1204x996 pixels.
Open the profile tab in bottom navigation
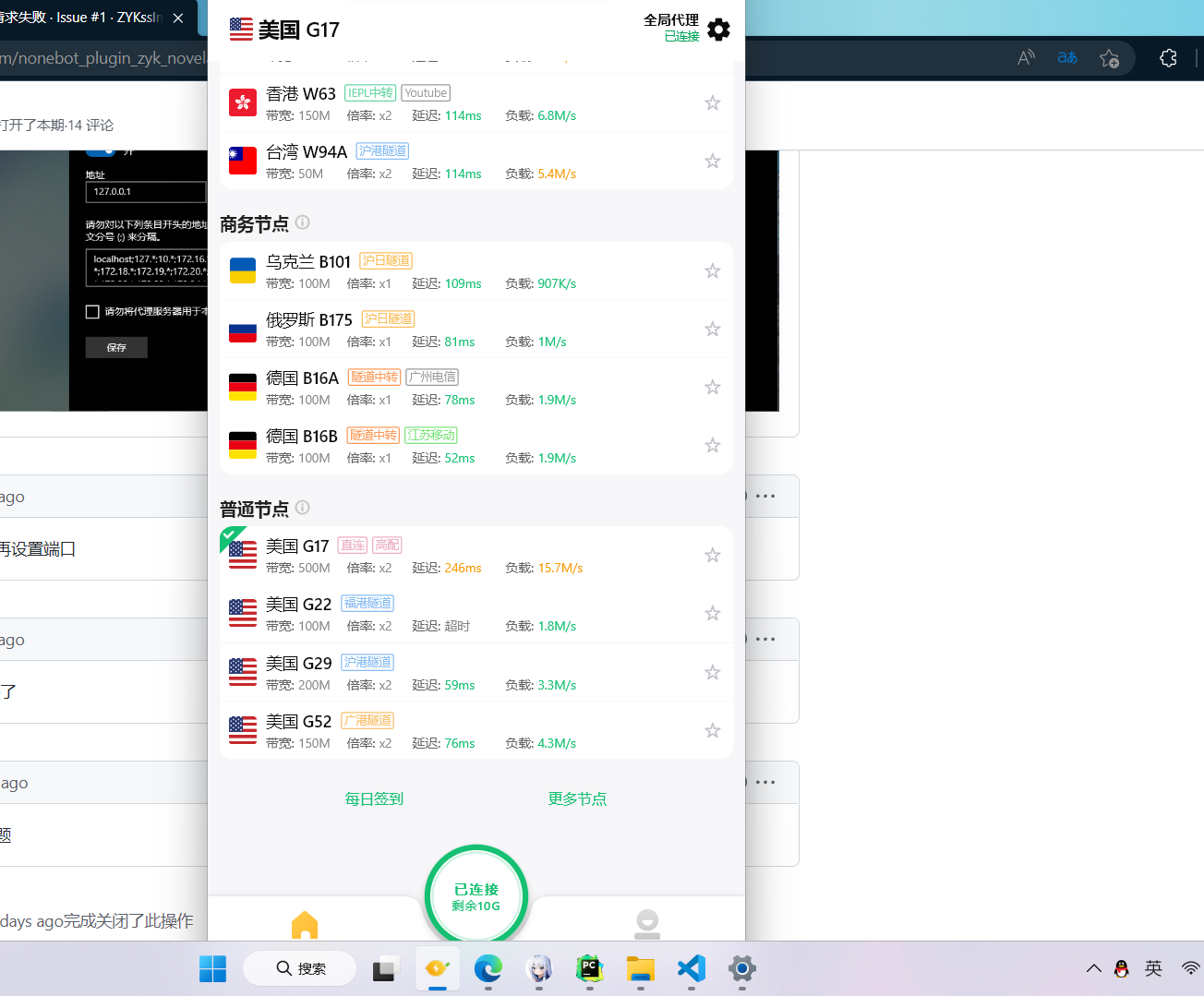(646, 922)
